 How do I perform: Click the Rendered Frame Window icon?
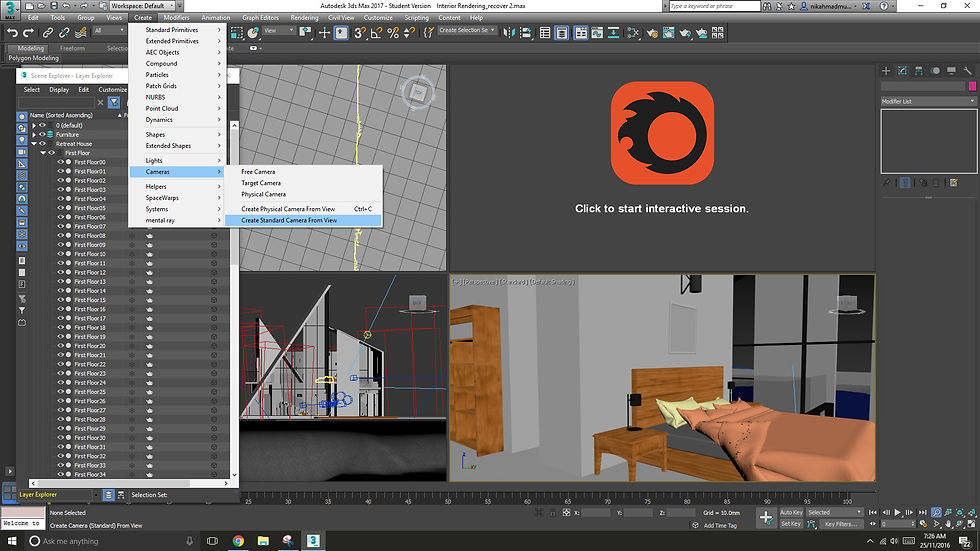click(x=668, y=32)
